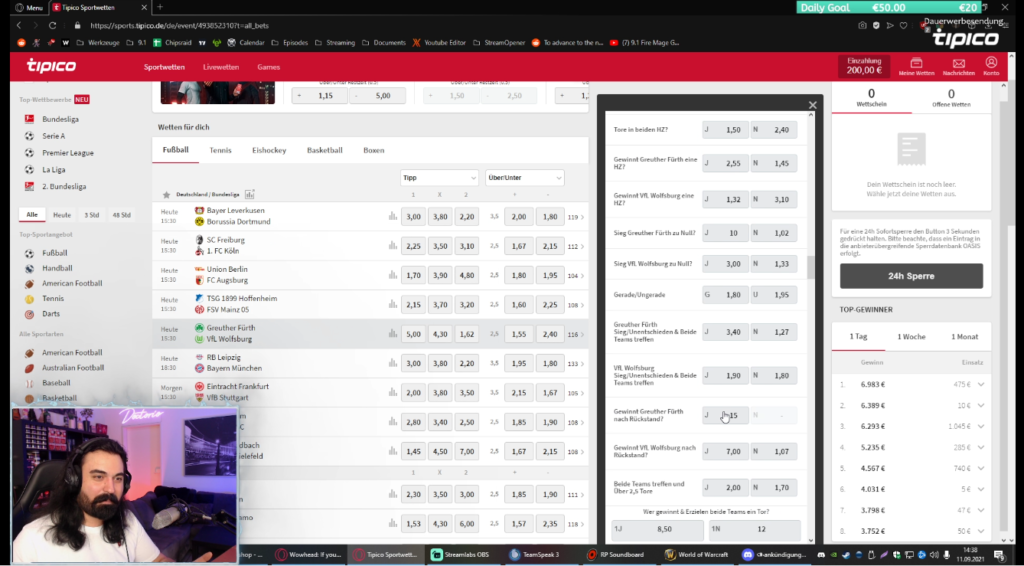Viewport: 1024px width, 566px height.
Task: Open statistics icon for SC Freiburg match
Action: point(392,245)
